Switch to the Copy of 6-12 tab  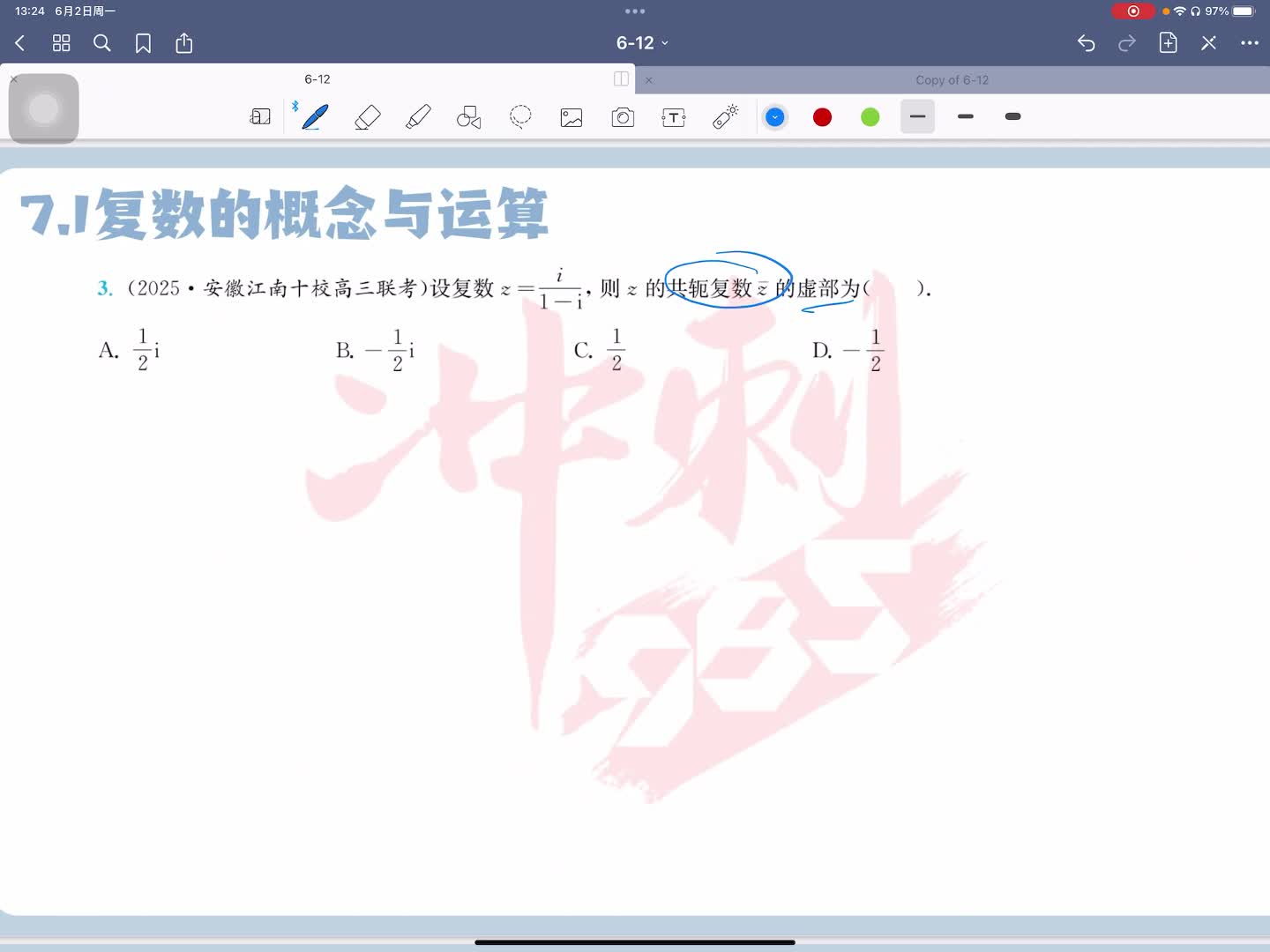pyautogui.click(x=952, y=79)
